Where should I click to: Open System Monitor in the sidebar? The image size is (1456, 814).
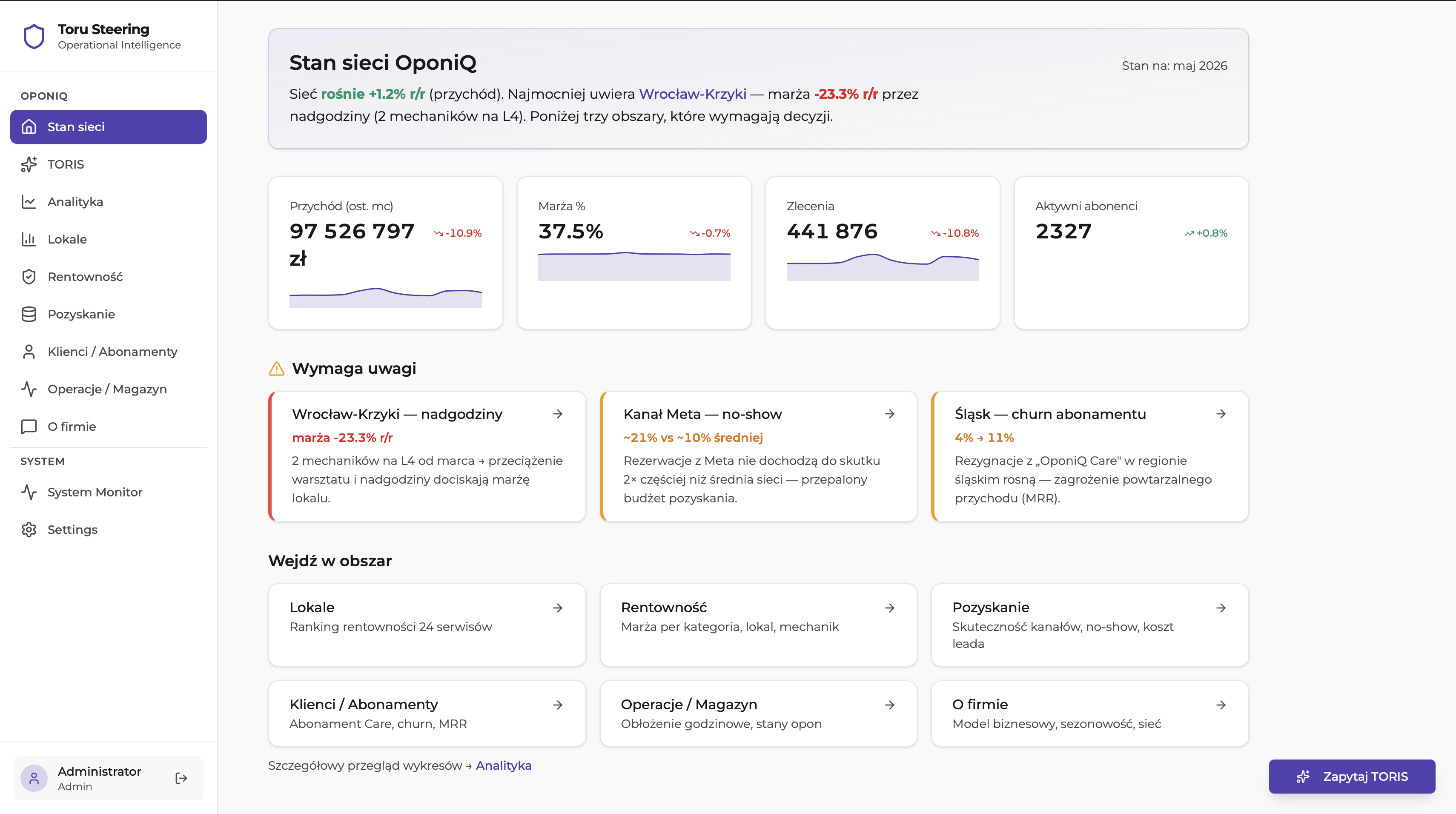[x=109, y=492]
